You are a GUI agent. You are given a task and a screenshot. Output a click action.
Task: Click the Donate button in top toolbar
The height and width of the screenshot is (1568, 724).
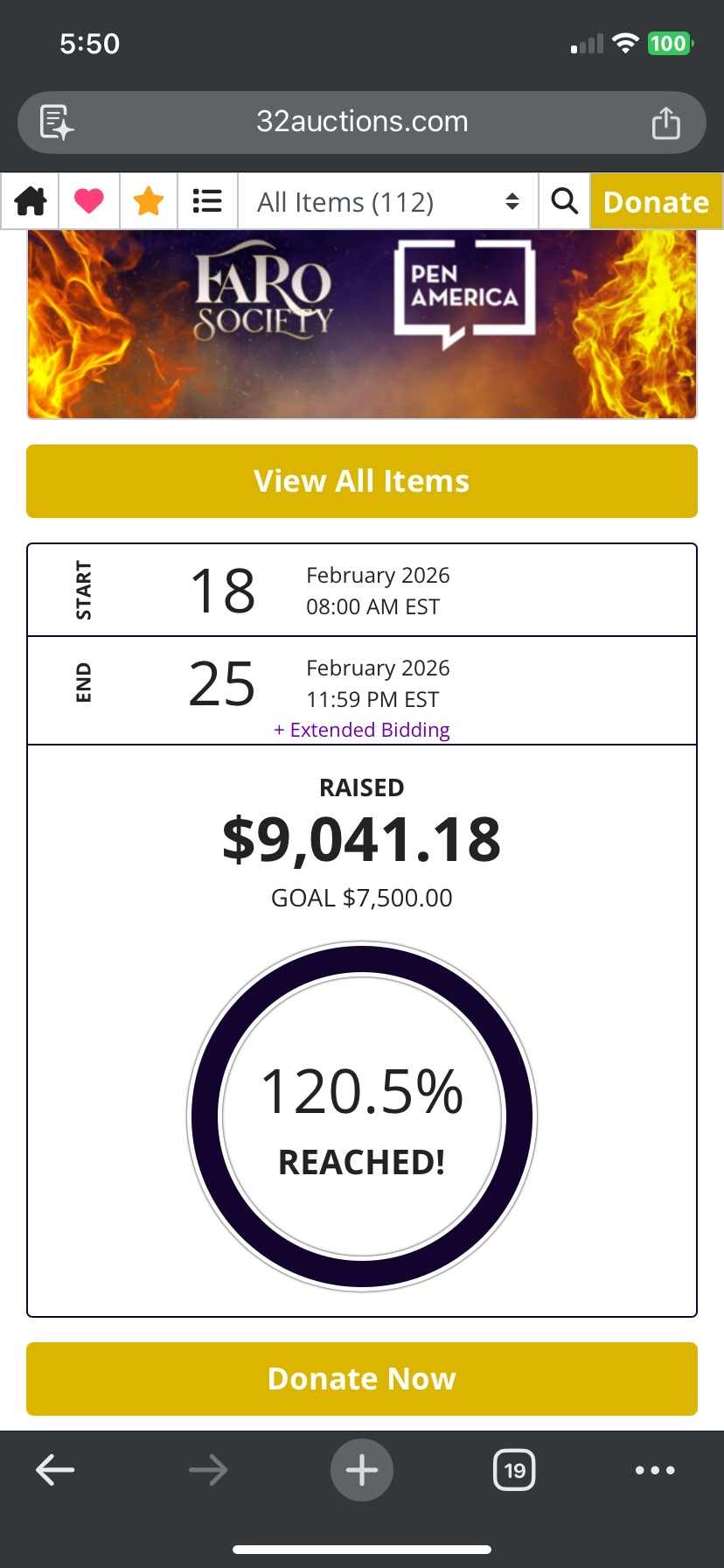coord(656,202)
